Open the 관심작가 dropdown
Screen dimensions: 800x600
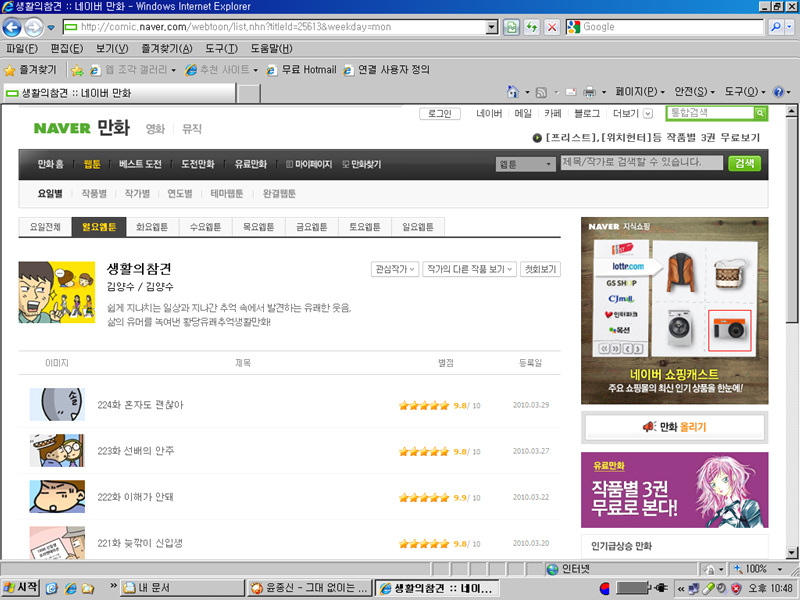(395, 269)
